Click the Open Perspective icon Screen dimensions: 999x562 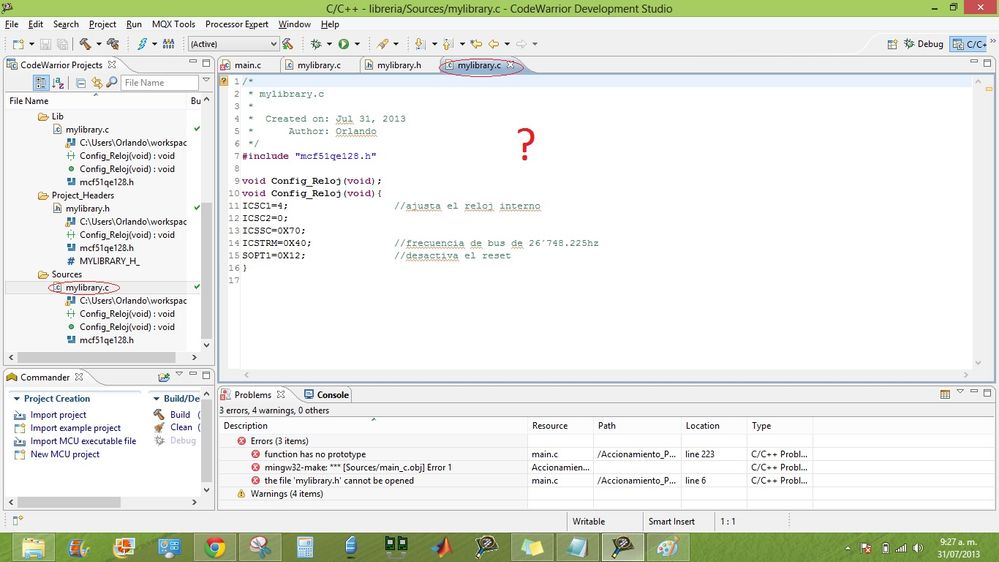click(892, 43)
